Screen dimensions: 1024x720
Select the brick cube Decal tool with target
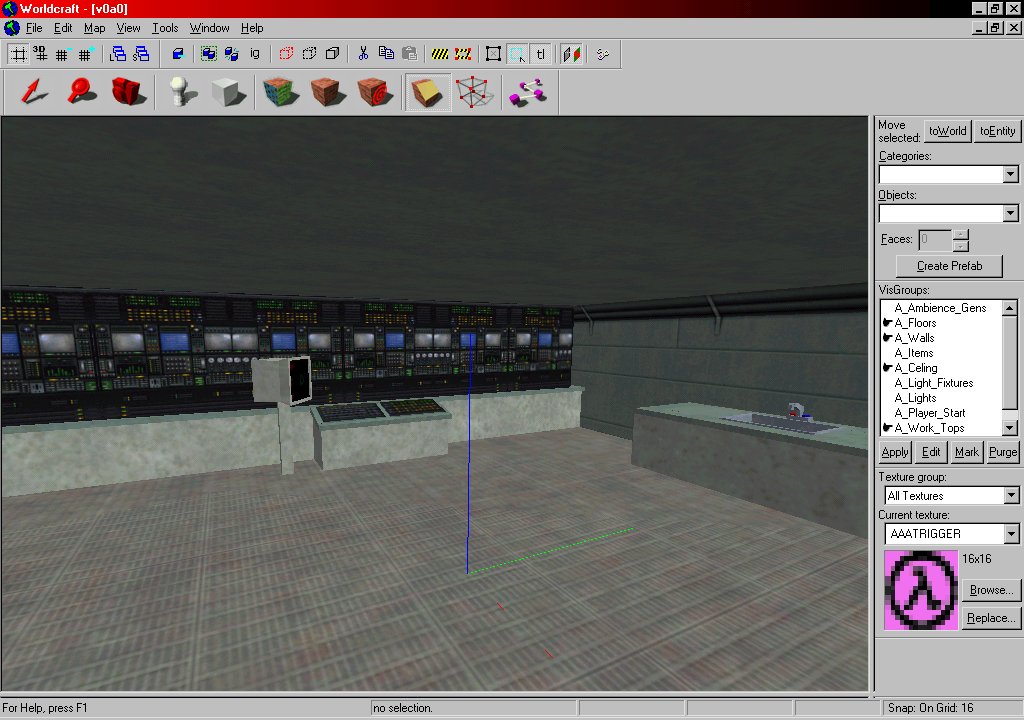[x=375, y=92]
